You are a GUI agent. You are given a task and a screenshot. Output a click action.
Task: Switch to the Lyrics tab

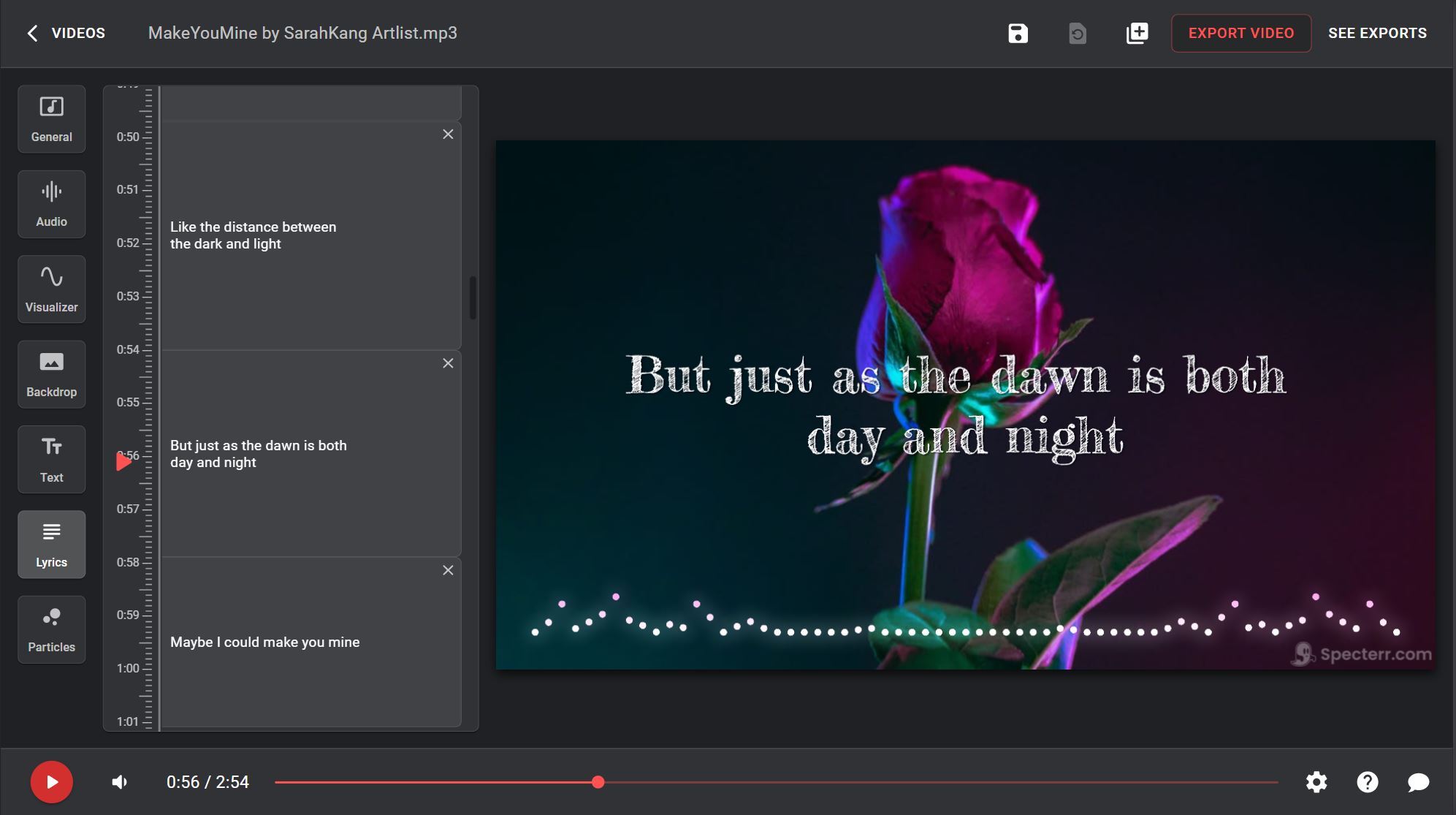click(x=51, y=544)
